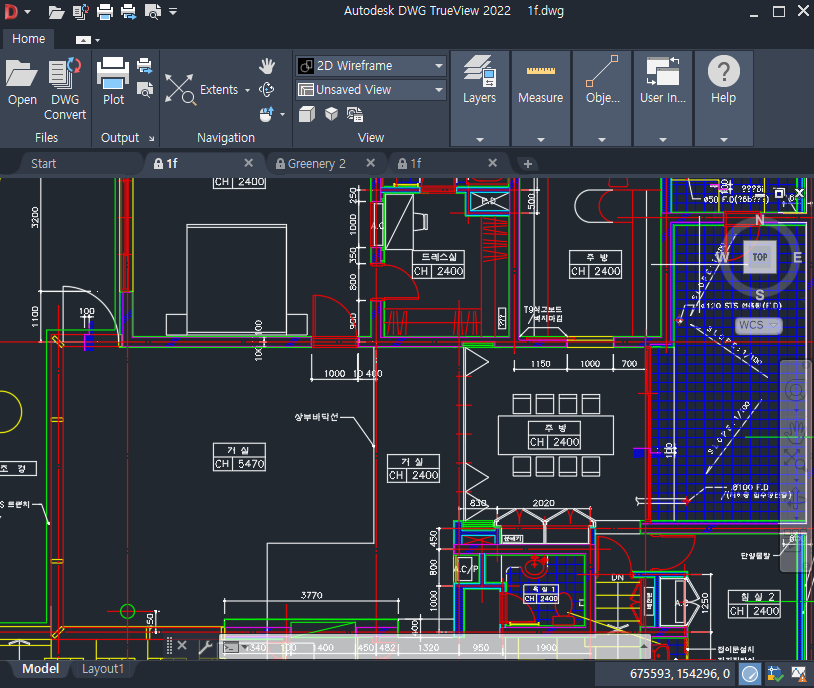Open the Extents zoom options dropdown arrow
The width and height of the screenshot is (814, 688).
tap(248, 90)
